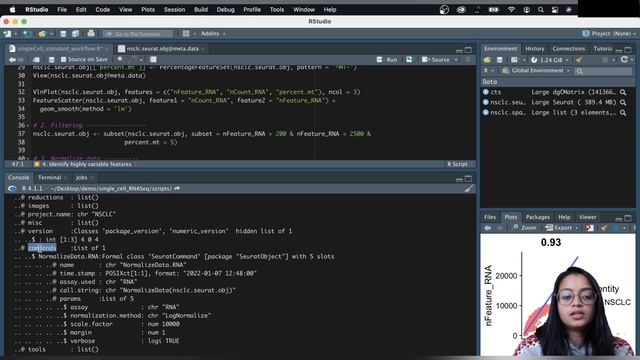The width and height of the screenshot is (640, 360).
Task: Click the Source button
Action: pyautogui.click(x=436, y=60)
